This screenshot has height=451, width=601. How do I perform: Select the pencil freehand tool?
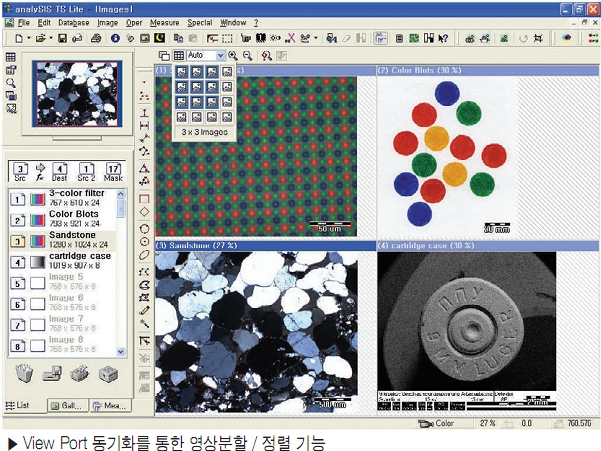145,311
